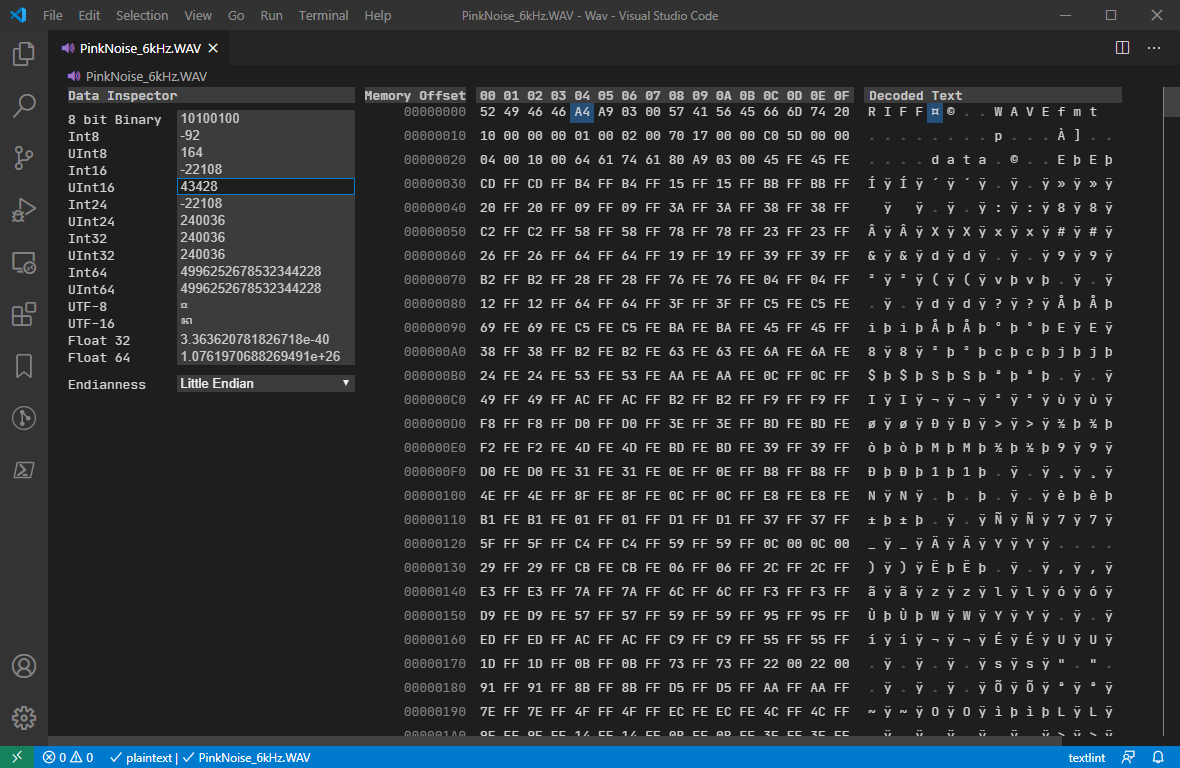Screen dimensions: 1180x768
Task: Open the Search view
Action: [x=23, y=104]
